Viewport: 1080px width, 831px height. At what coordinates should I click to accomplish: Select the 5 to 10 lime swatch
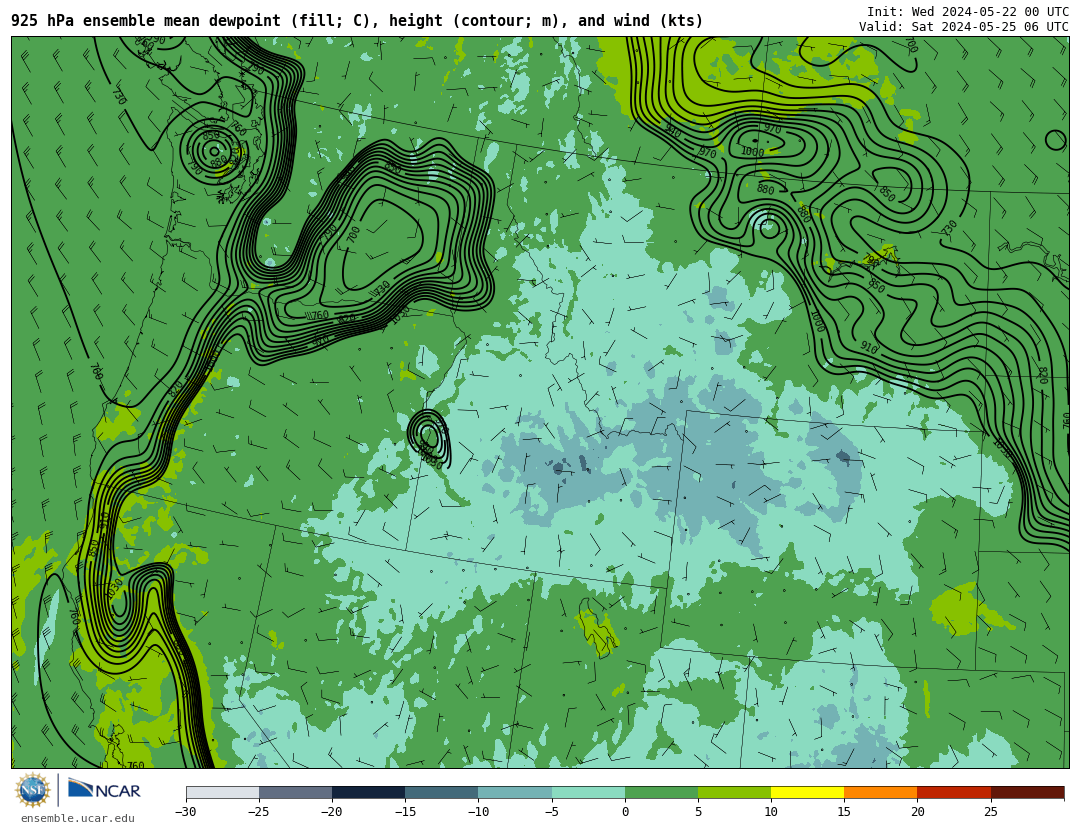tap(734, 792)
